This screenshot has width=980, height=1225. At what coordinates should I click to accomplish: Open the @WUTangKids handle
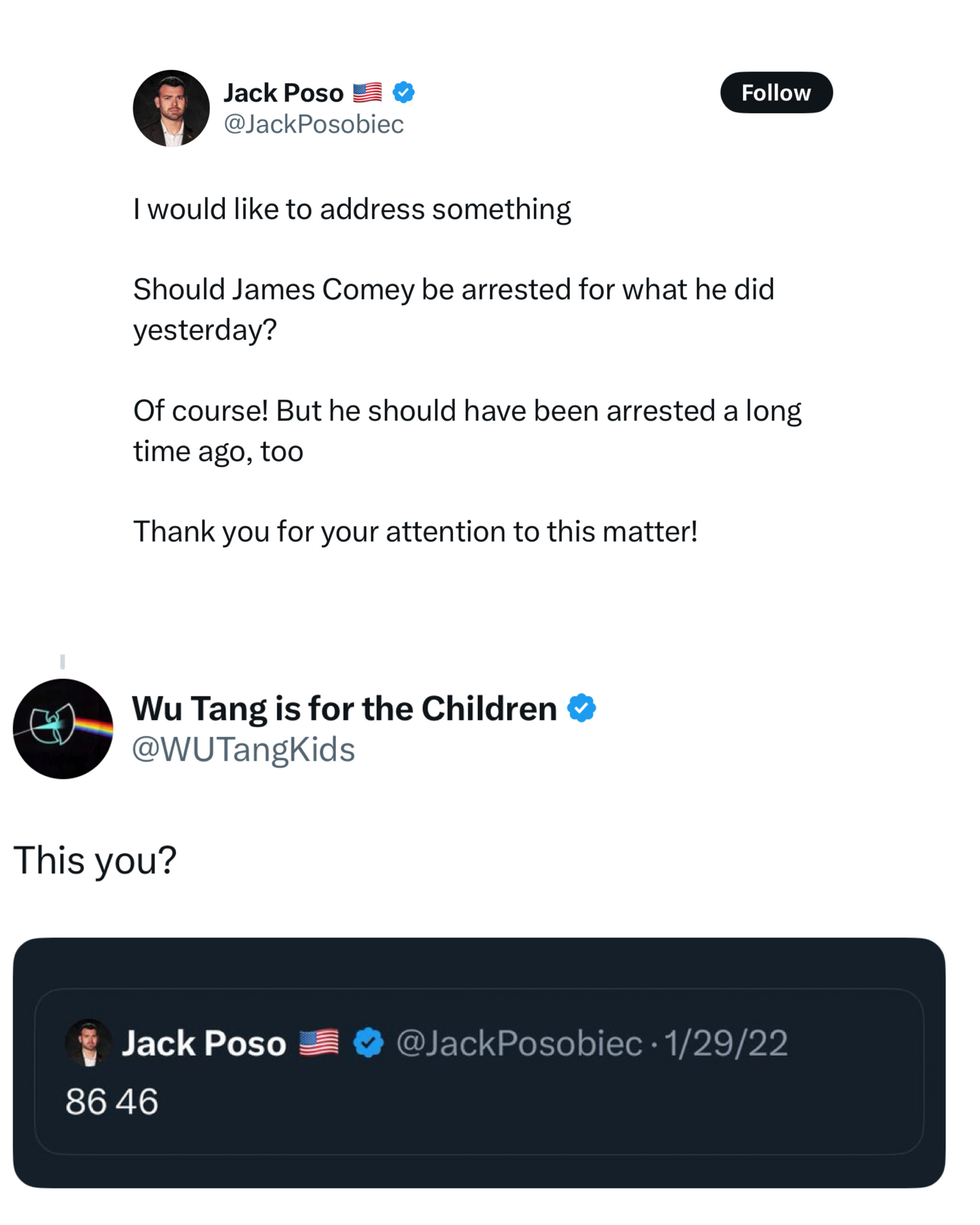click(243, 749)
